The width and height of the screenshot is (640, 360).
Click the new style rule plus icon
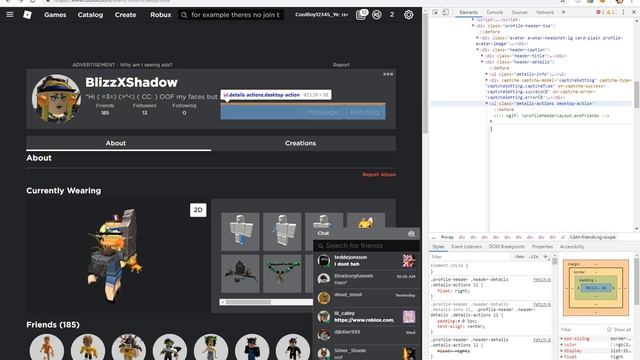[545, 257]
